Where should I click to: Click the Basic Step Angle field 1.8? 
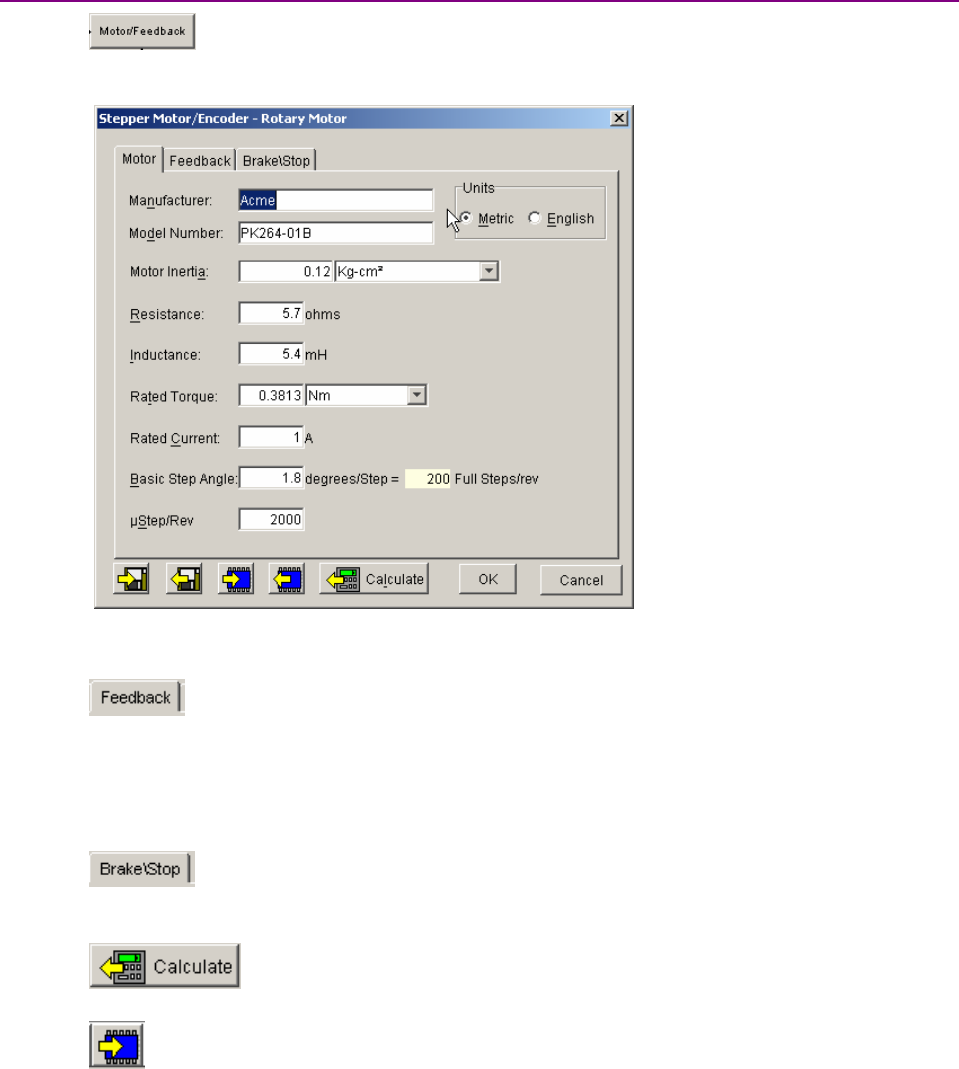click(x=271, y=478)
